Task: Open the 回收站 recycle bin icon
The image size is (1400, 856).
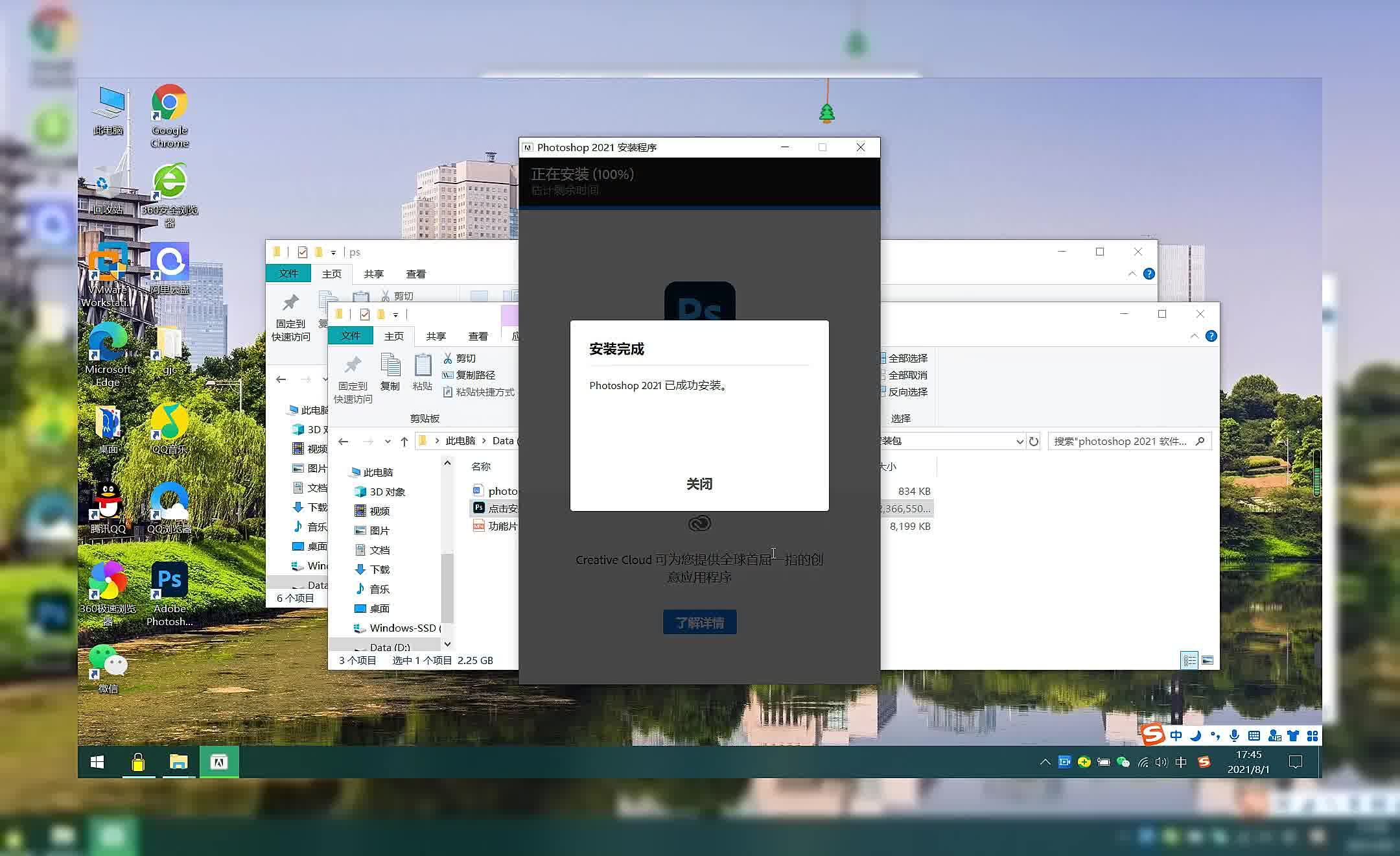Action: tap(107, 189)
